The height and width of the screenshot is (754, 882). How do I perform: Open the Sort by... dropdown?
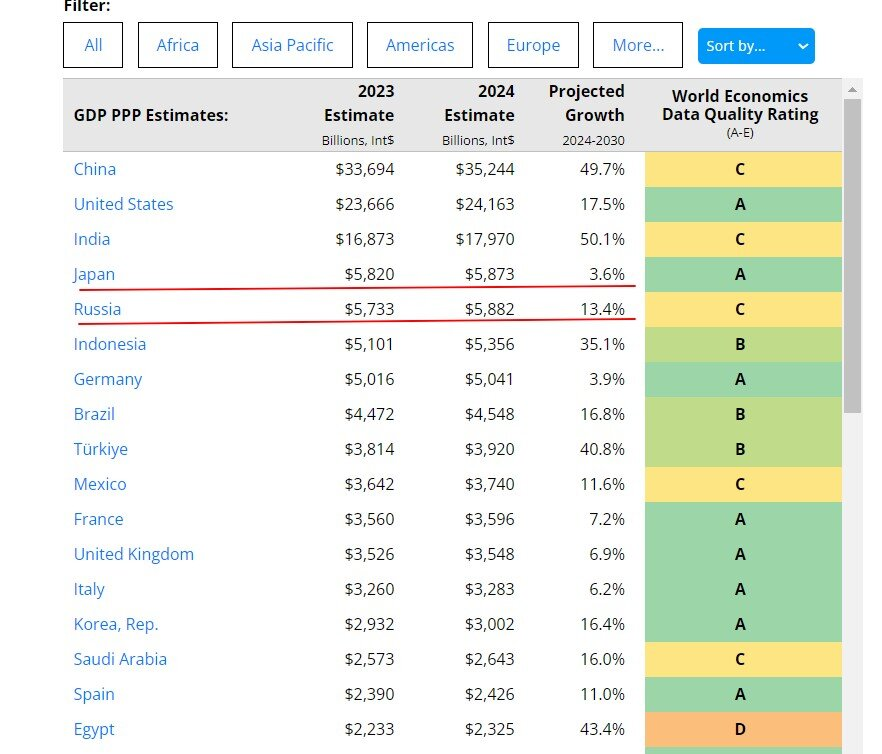756,46
